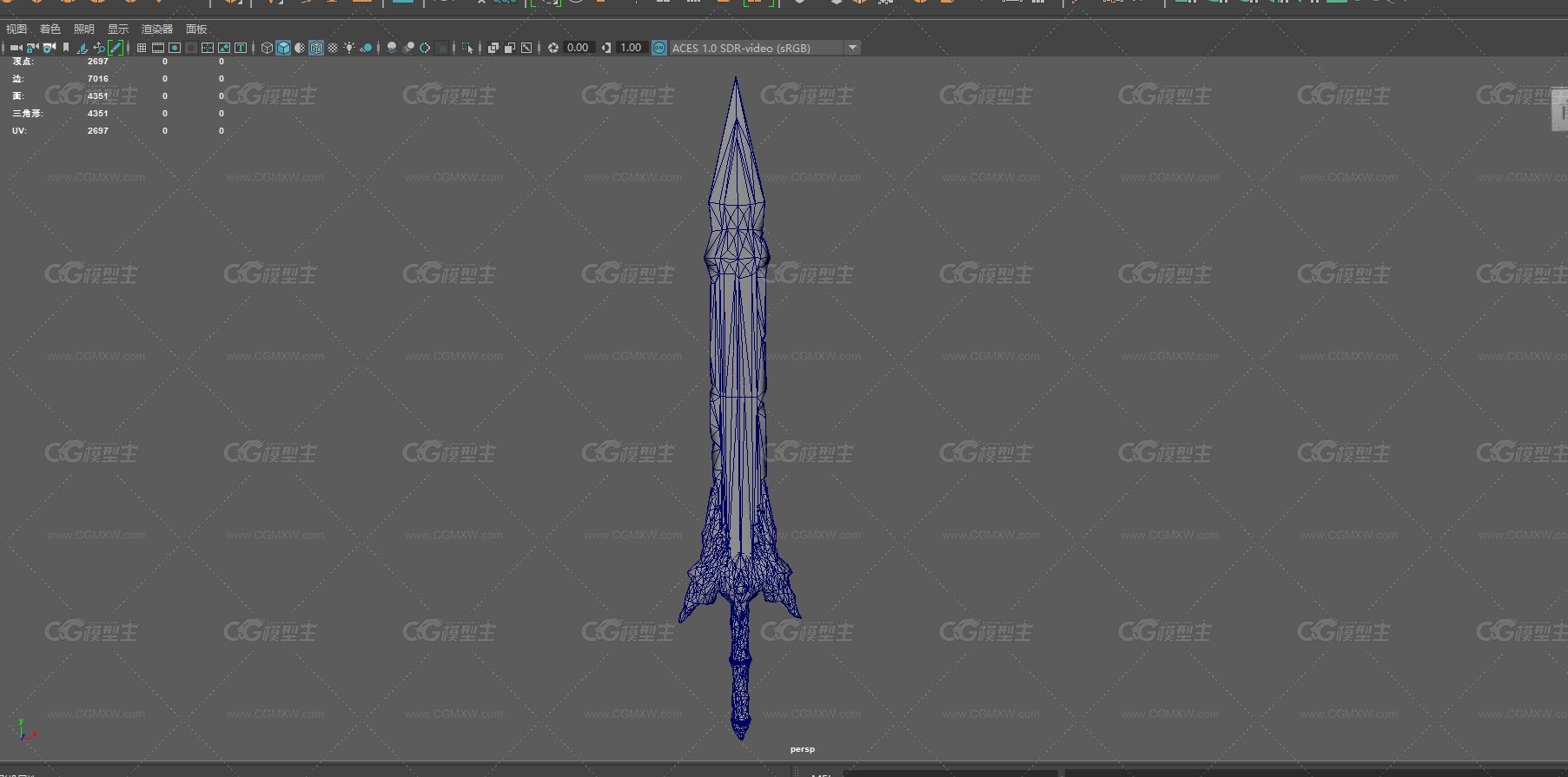This screenshot has width=1568, height=777.
Task: Click the 边 count value 7016
Action: [x=98, y=79]
